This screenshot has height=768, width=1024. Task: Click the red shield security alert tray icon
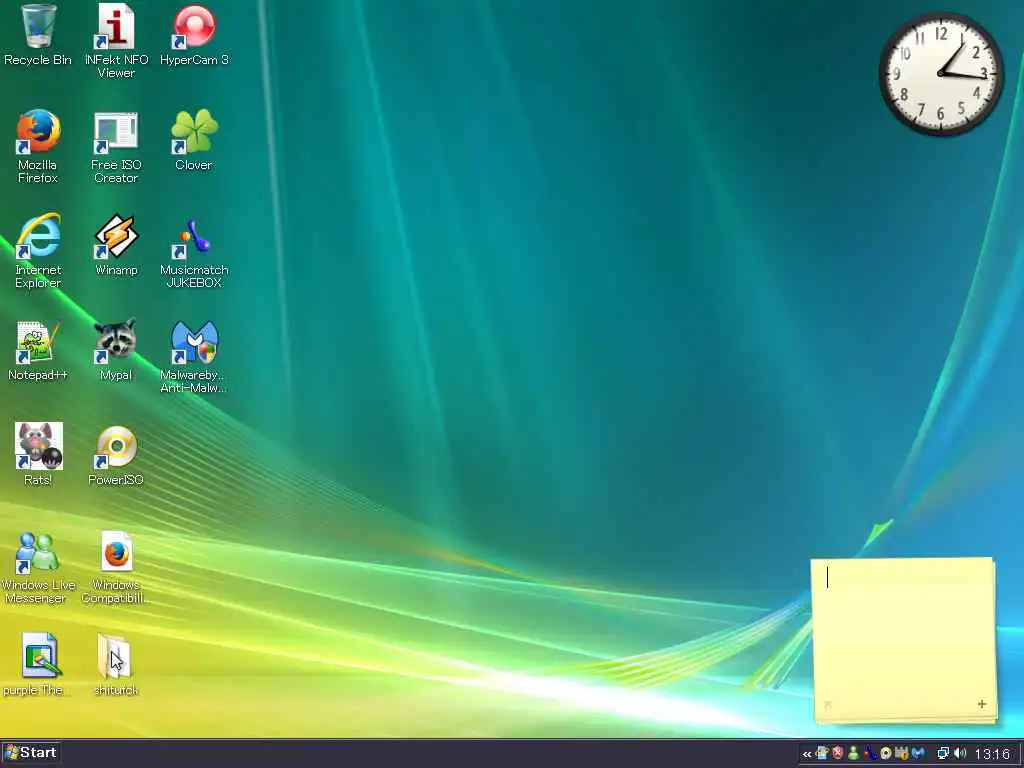click(x=837, y=753)
